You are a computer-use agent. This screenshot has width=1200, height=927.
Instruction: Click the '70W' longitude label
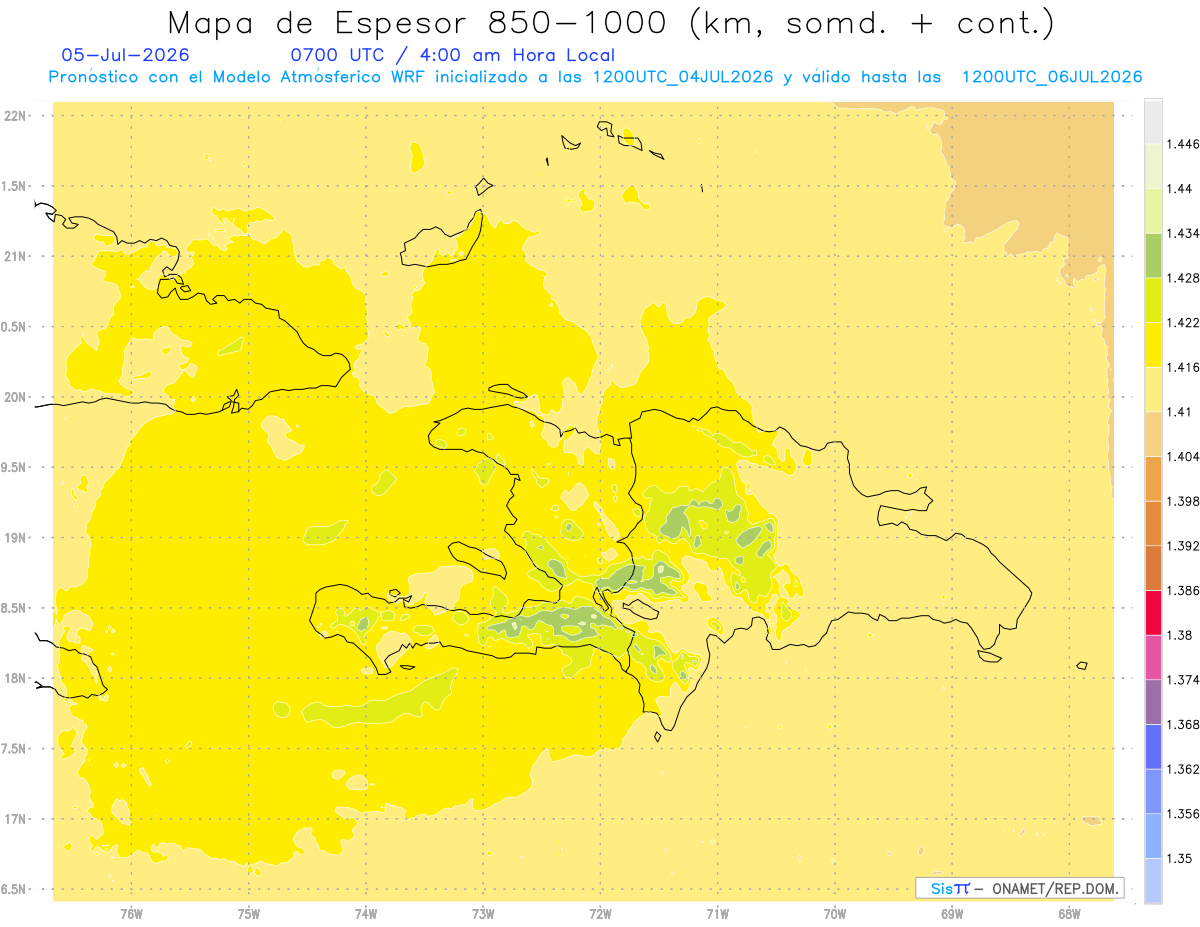click(x=835, y=914)
